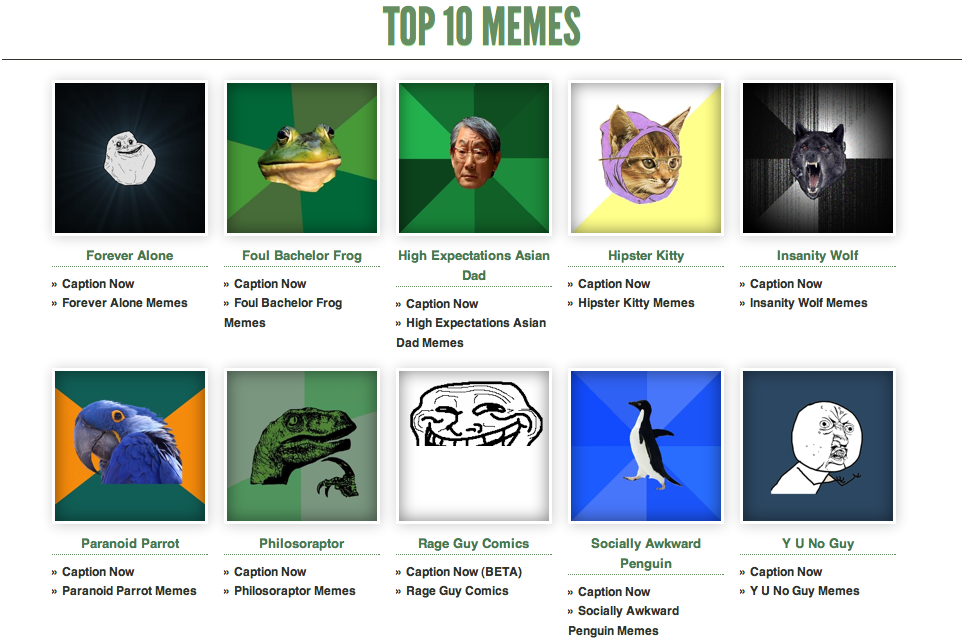966x641 pixels.
Task: Open the Paranoid Parrot Memes link
Action: (x=129, y=590)
